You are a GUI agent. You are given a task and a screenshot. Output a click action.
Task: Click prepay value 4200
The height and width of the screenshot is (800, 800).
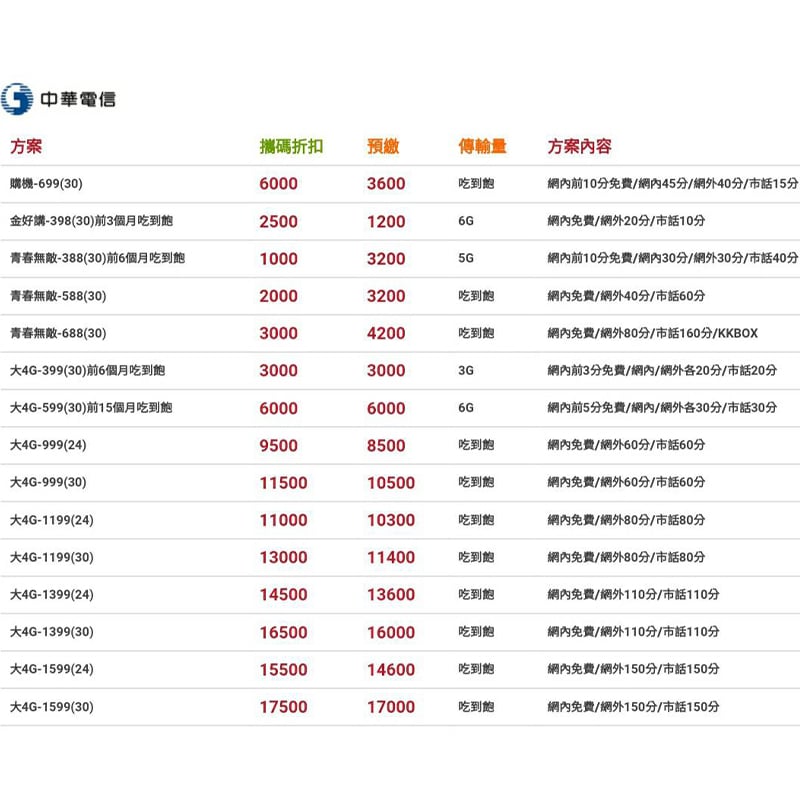tap(386, 333)
